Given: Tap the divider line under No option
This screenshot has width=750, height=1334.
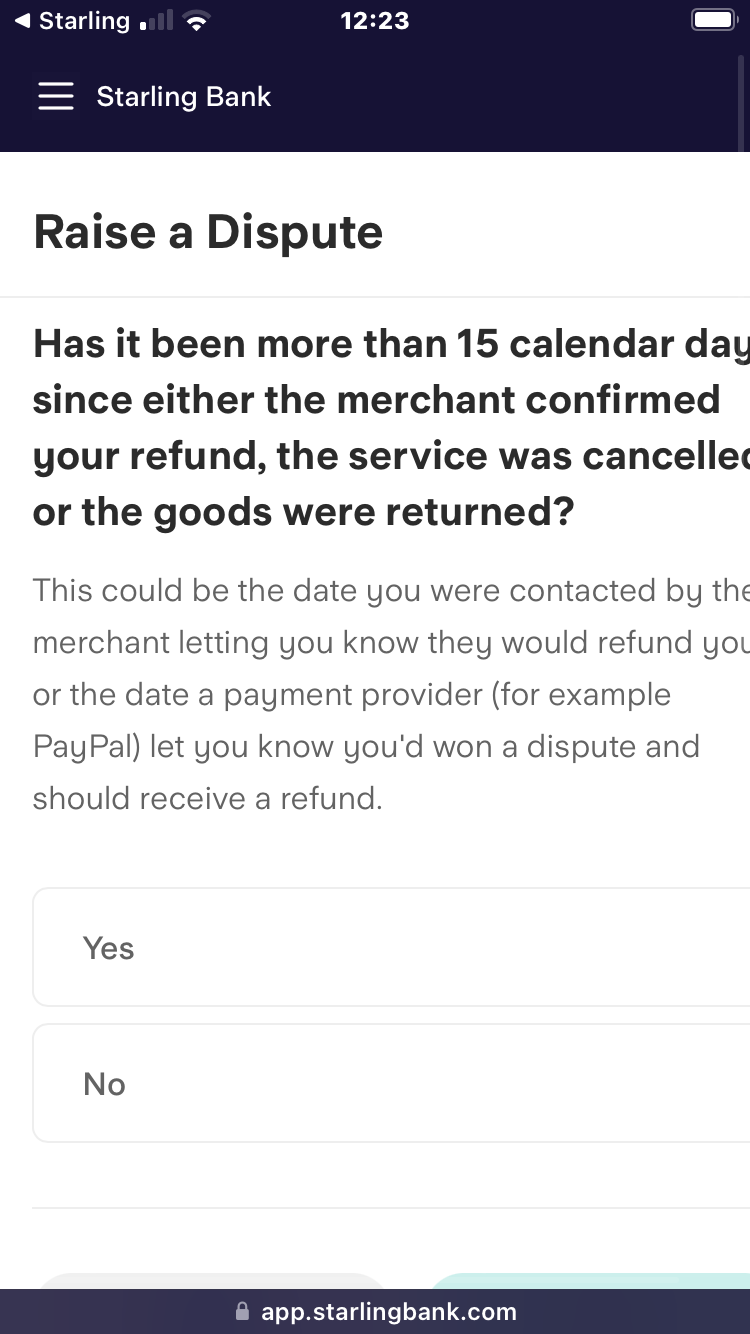Looking at the screenshot, I should [391, 1208].
